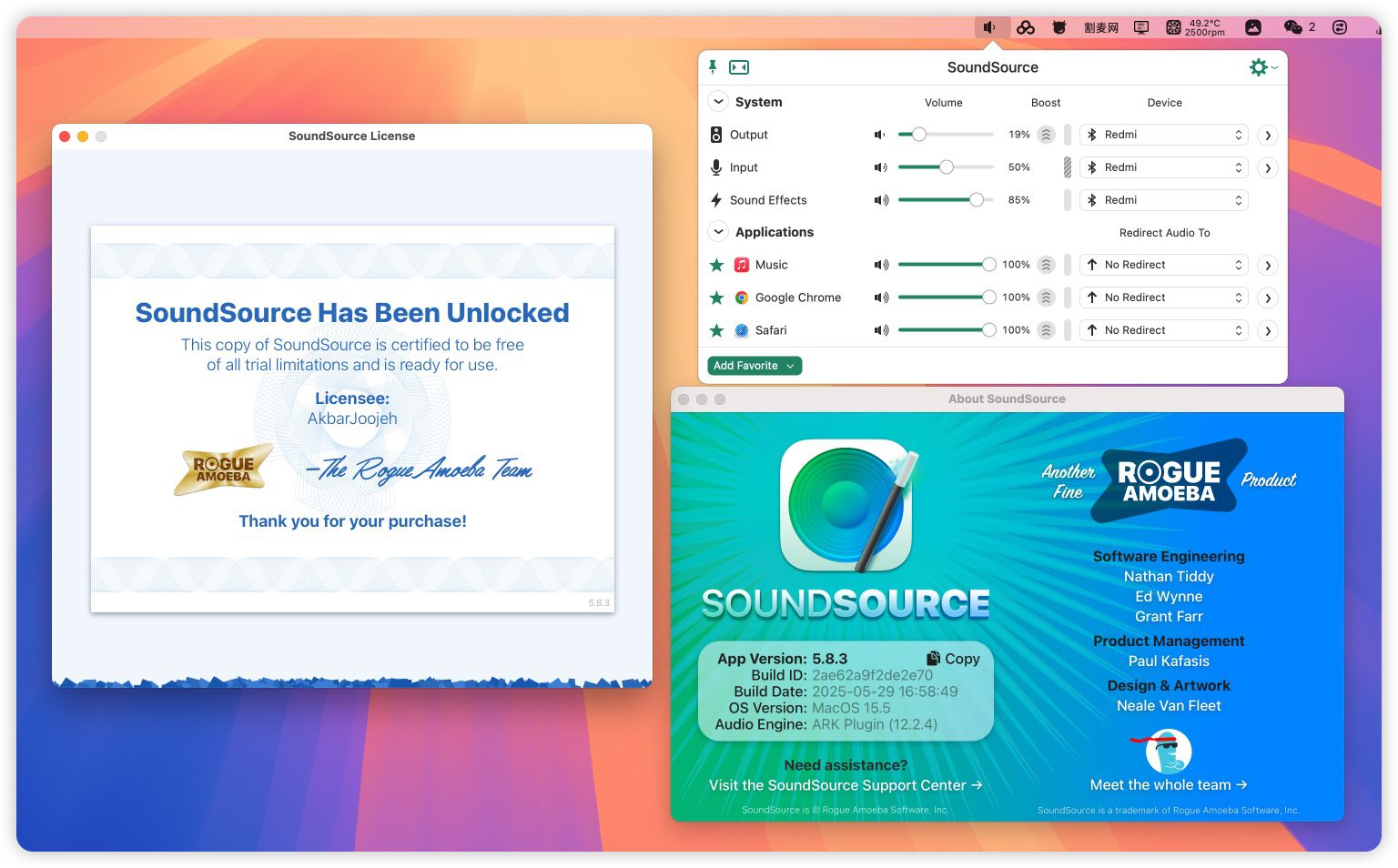Image resolution: width=1398 pixels, height=868 pixels.
Task: Unfavorite Safari with its green star
Action: [716, 330]
